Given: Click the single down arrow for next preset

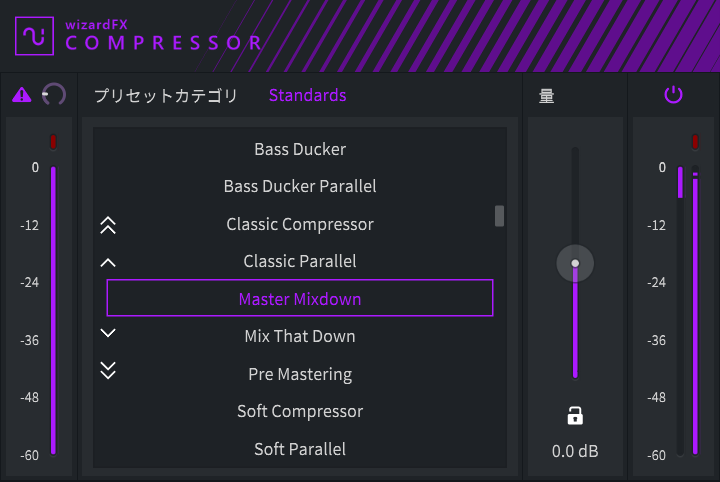Looking at the screenshot, I should 108,333.
